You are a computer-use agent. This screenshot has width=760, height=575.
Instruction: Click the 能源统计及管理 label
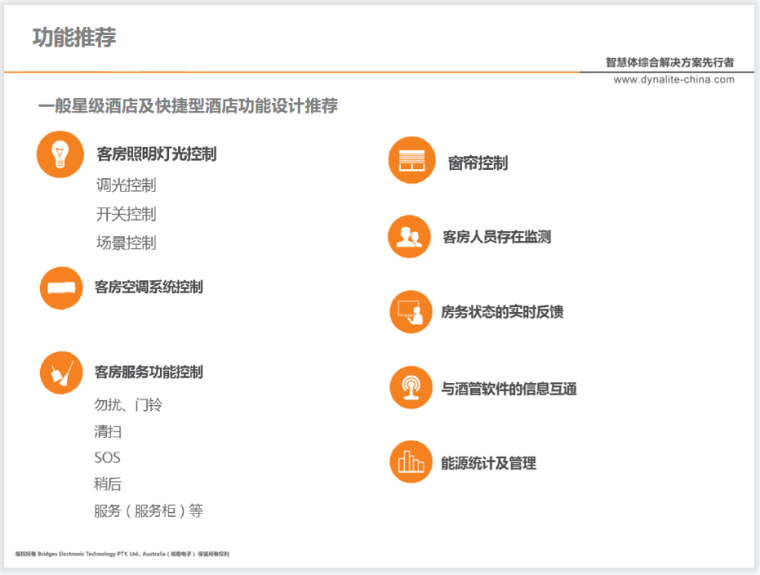coord(489,463)
